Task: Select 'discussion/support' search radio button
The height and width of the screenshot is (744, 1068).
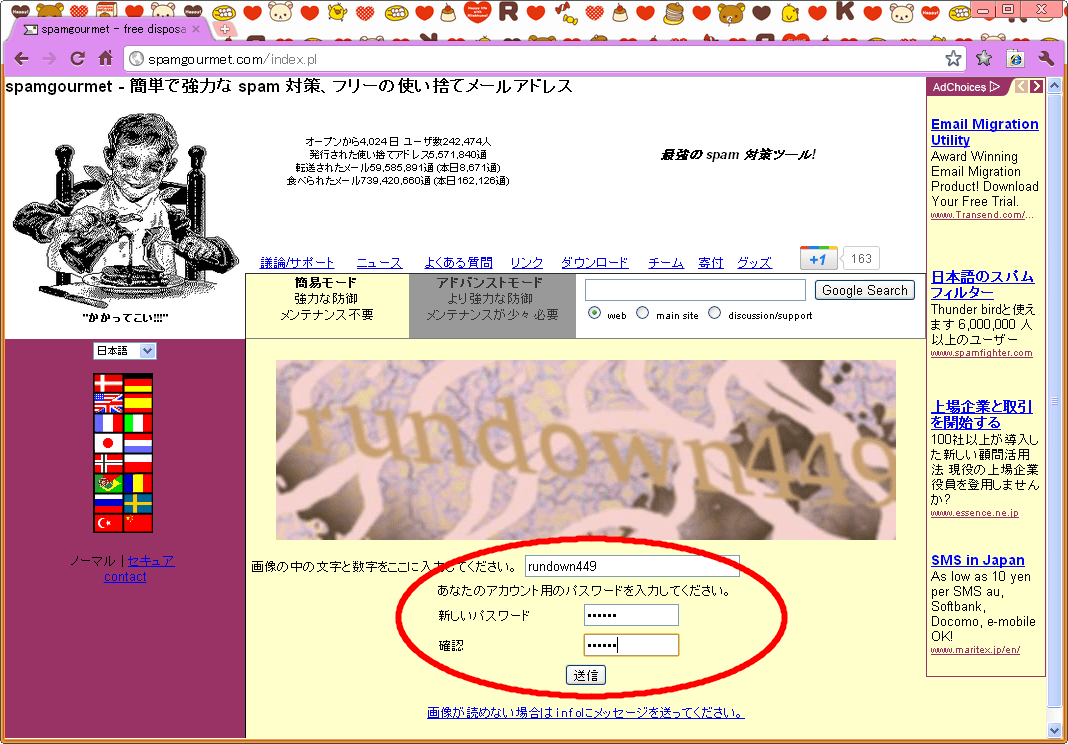Action: coord(715,313)
